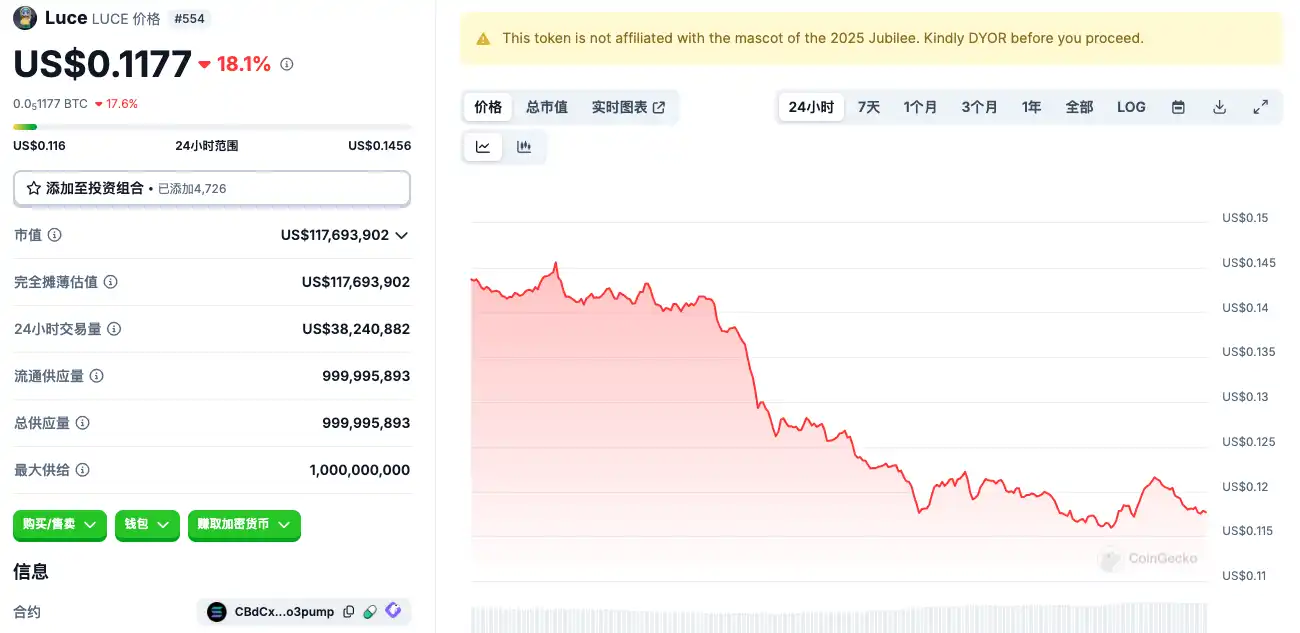The image size is (1300, 633).
Task: Open the 钱包 dropdown
Action: coord(147,524)
